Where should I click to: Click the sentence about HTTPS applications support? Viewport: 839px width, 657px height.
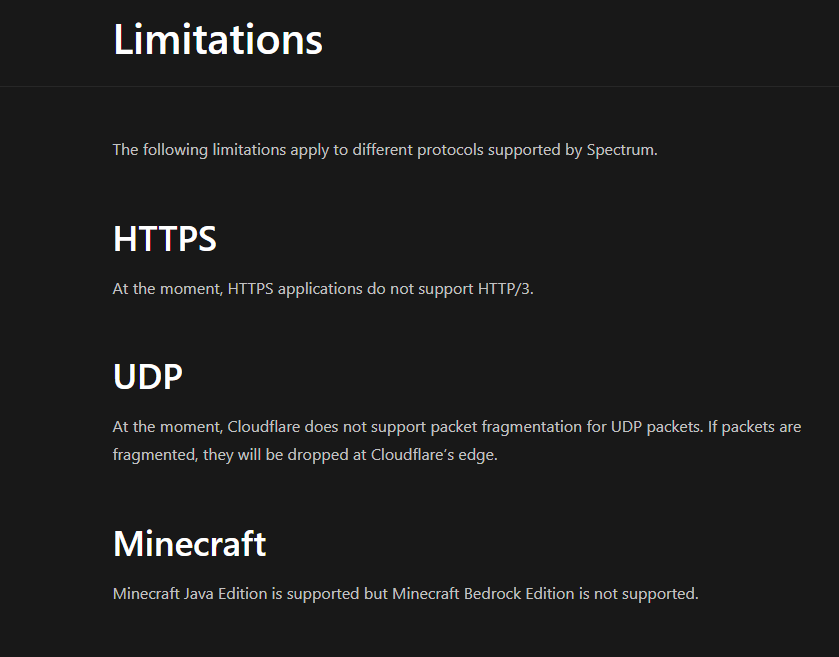(323, 289)
